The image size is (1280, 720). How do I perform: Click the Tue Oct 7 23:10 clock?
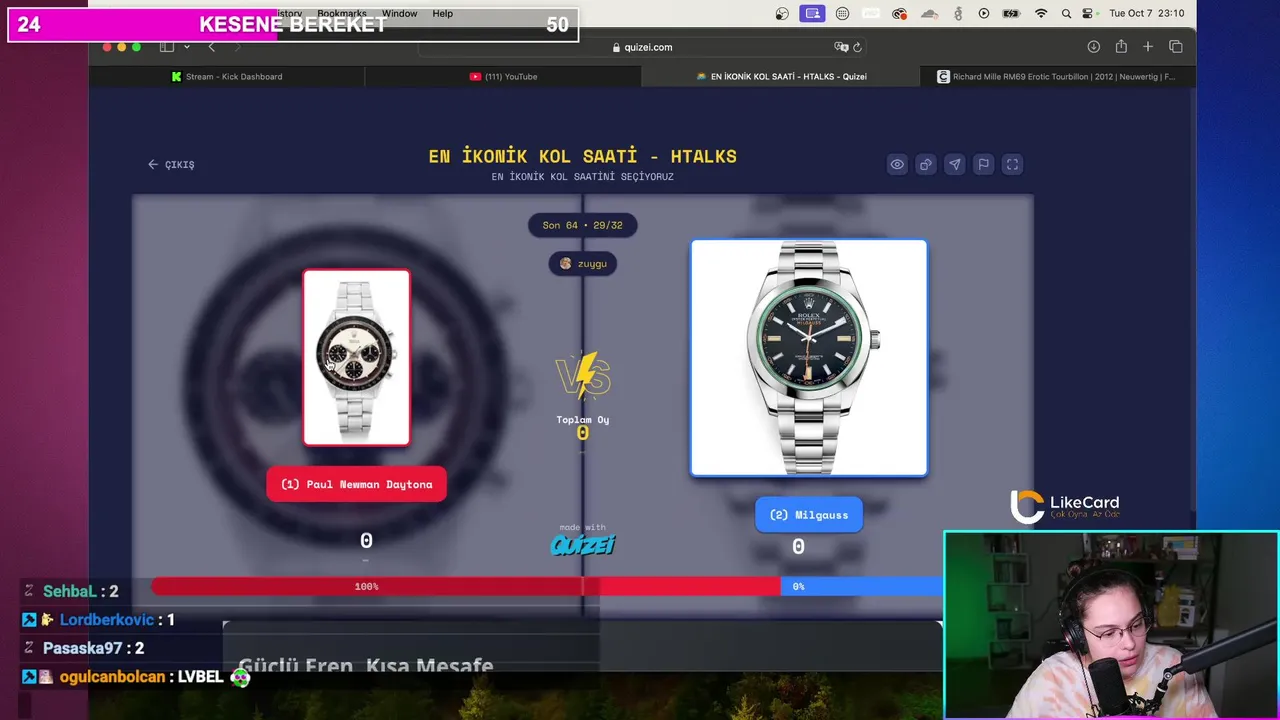tap(1147, 14)
